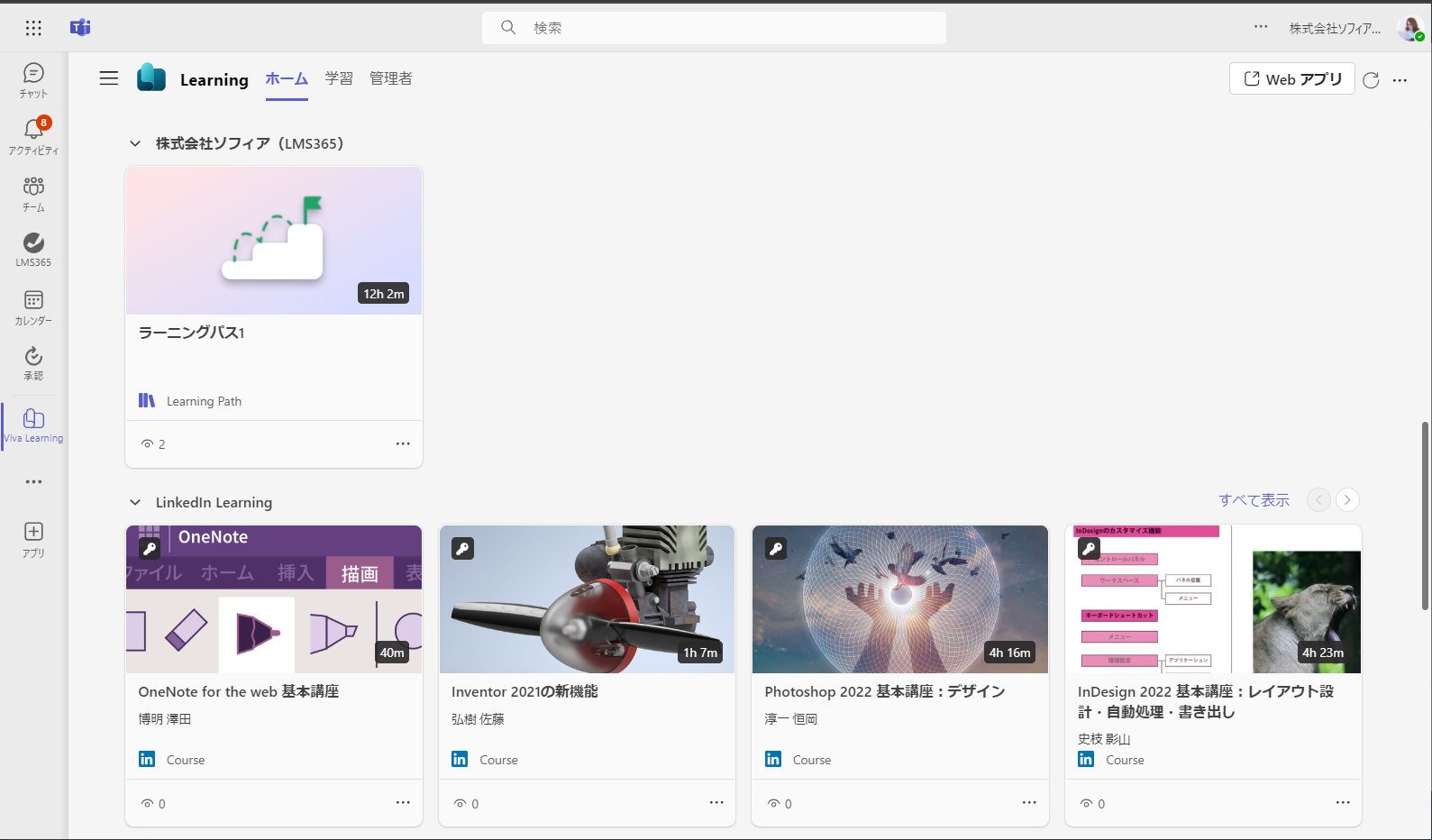
Task: Click the Microsoft Teams logo icon
Action: point(80,28)
